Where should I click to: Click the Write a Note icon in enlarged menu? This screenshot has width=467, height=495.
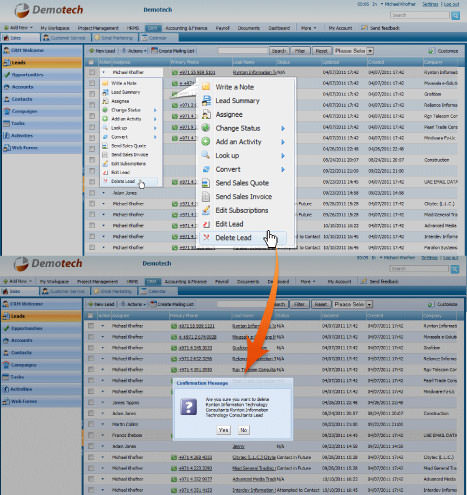[x=206, y=87]
